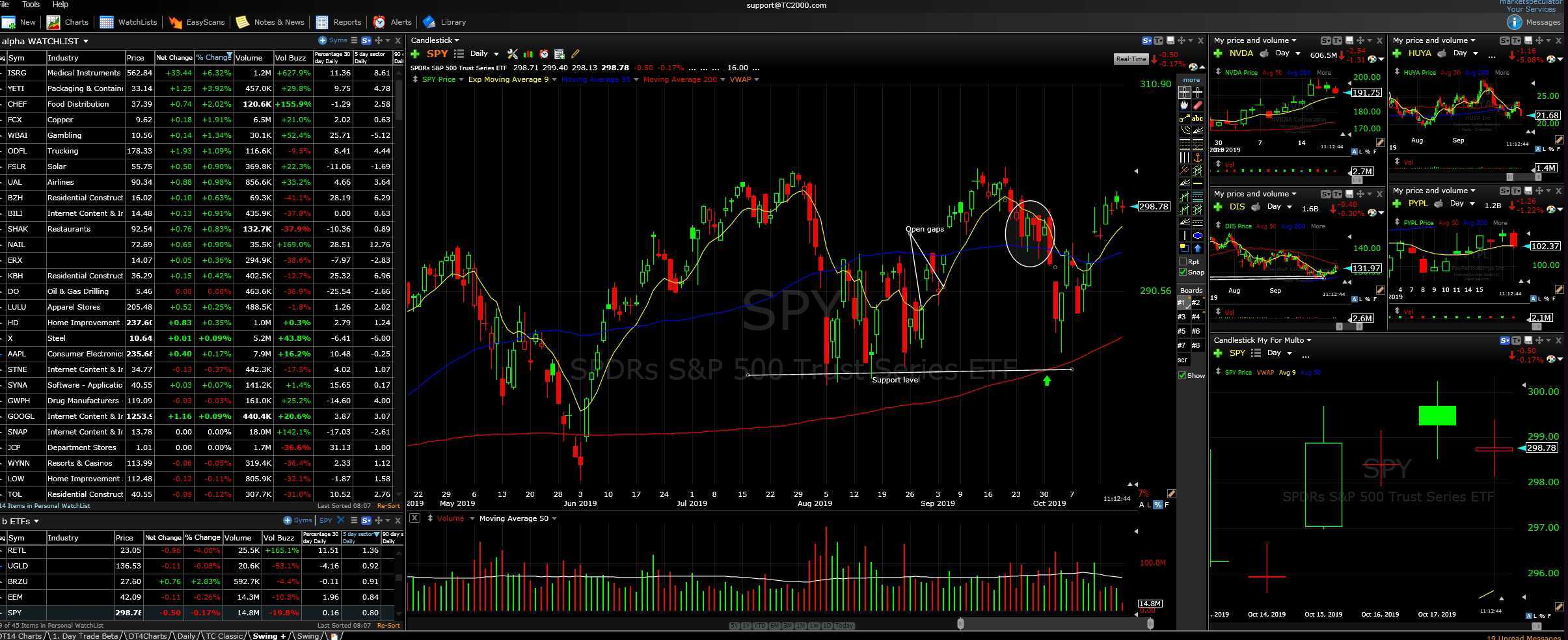Expand the b ETFs watchlist dropdown
This screenshot has width=1568, height=640.
(x=36, y=521)
